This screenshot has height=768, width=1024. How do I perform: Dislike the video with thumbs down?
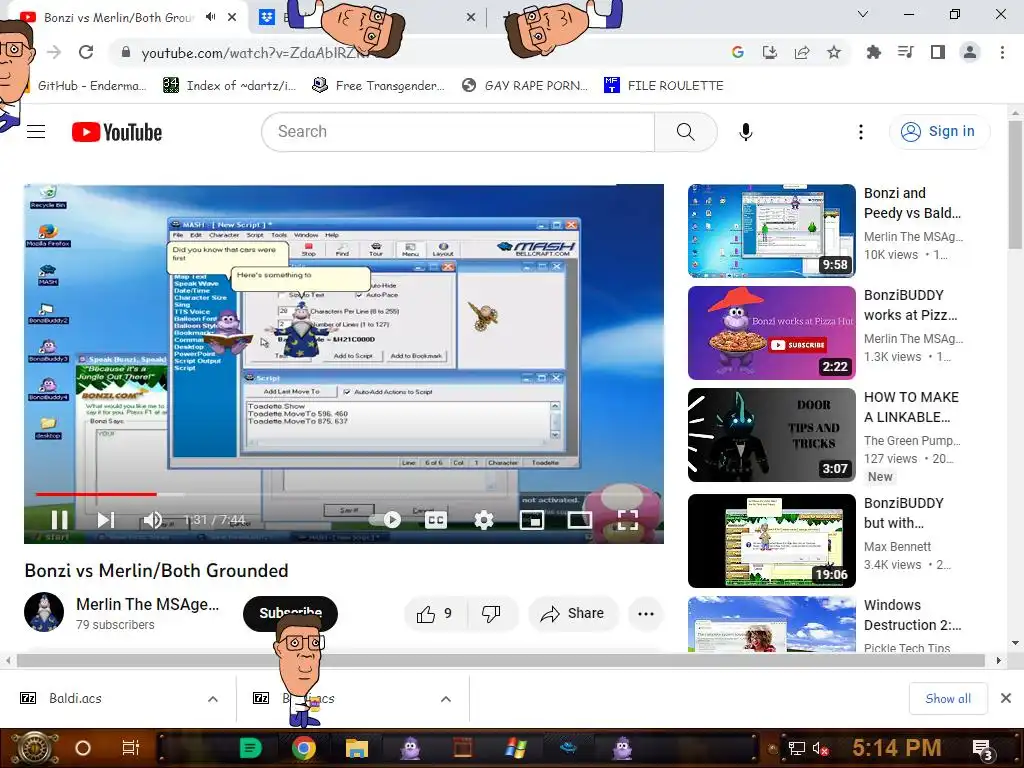point(492,613)
